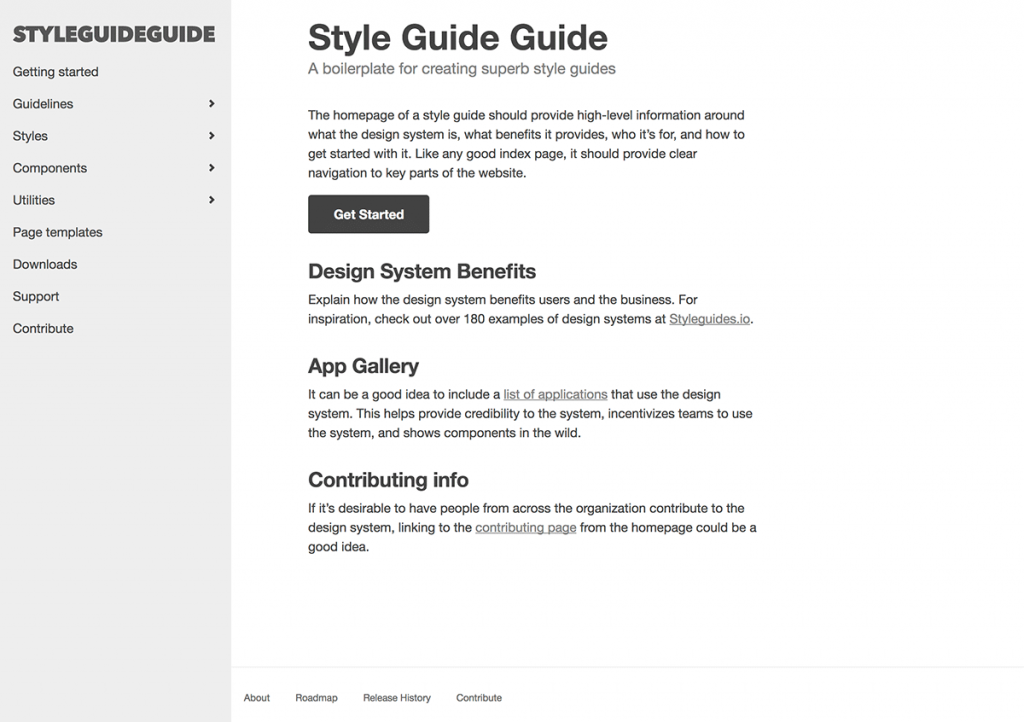
Task: Expand the Styles section chevron
Action: 211,136
